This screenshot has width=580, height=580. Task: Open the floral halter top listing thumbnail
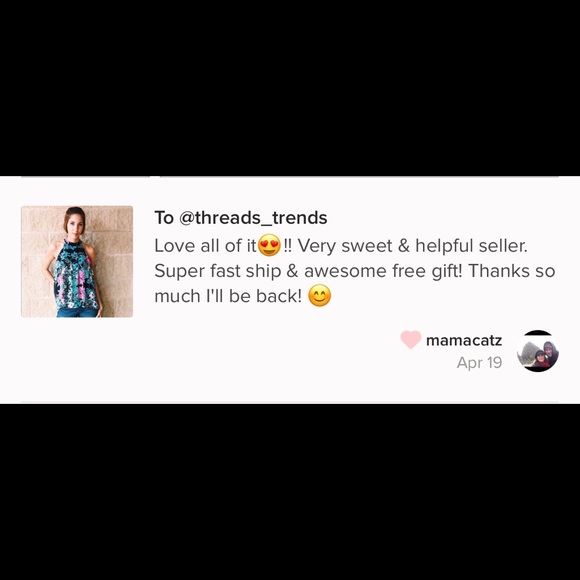click(77, 262)
